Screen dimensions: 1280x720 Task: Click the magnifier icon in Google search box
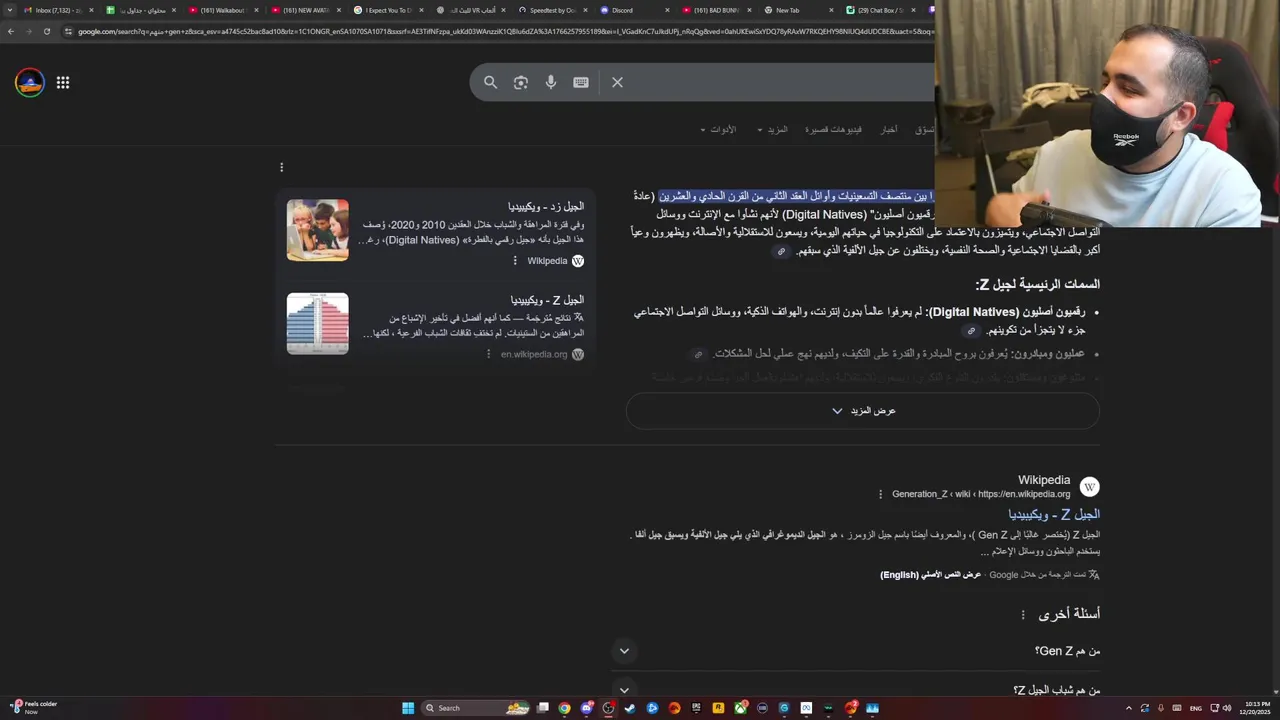[490, 82]
